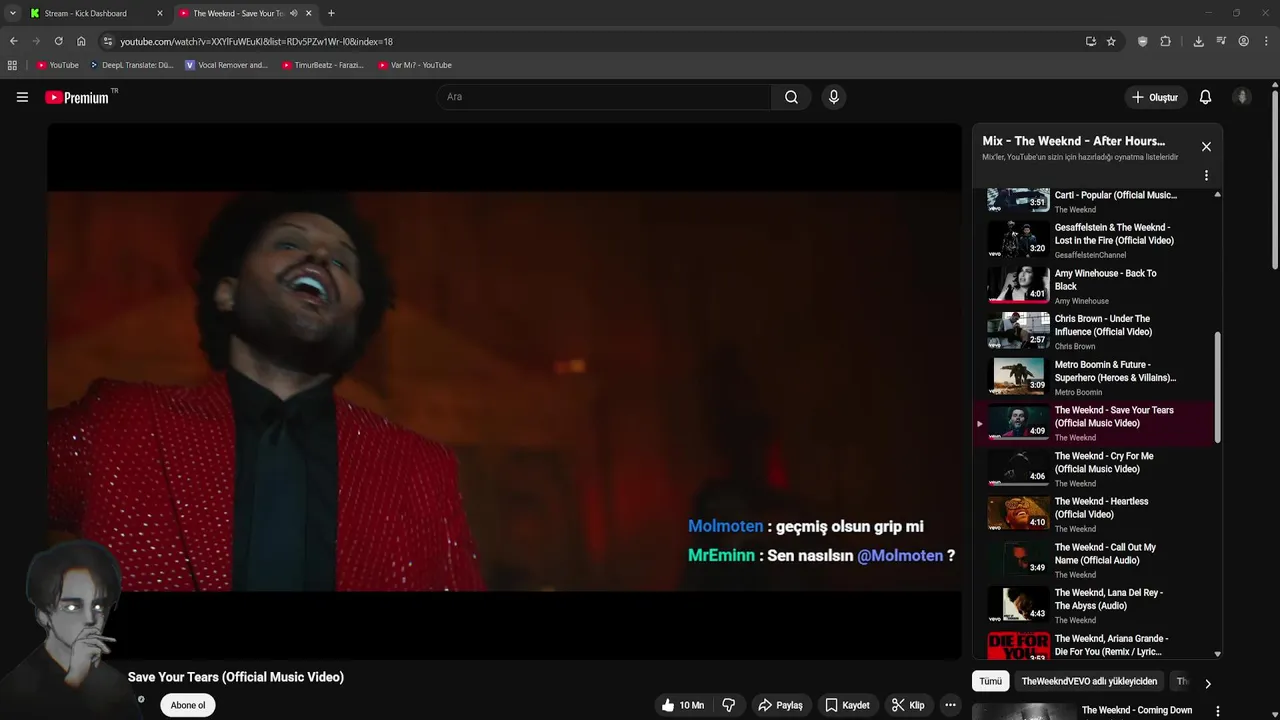
Task: Open YouTube notifications bell
Action: click(x=1205, y=97)
